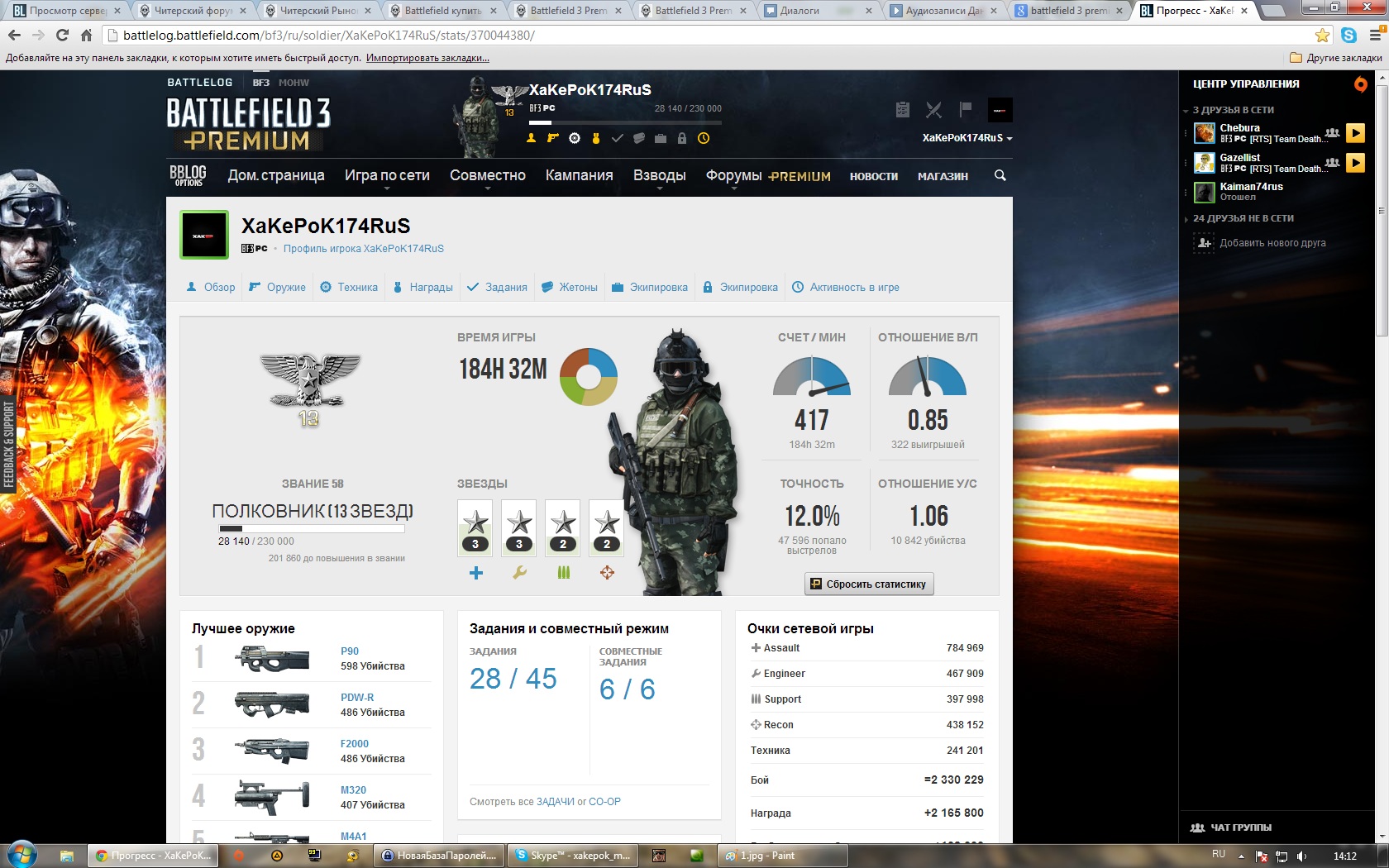This screenshot has height=868, width=1389.
Task: Join Gazellist's game with play button
Action: click(x=1355, y=163)
